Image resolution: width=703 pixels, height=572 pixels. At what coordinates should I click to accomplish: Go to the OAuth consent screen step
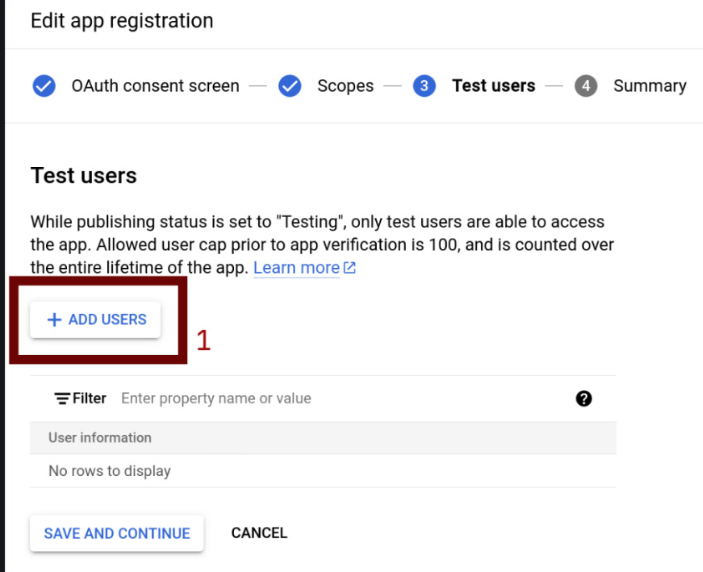point(155,86)
